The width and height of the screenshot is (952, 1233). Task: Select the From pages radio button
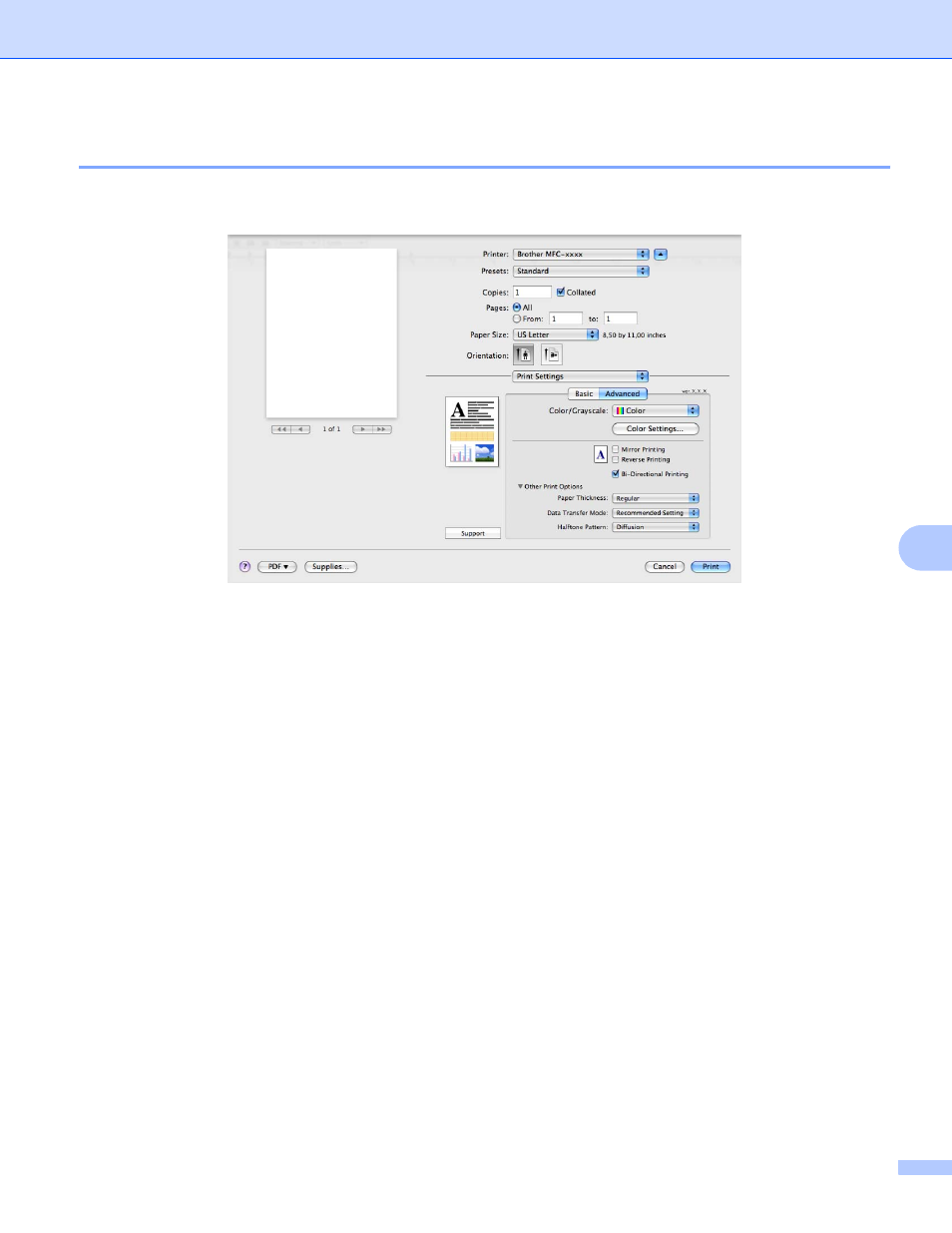coord(517,318)
